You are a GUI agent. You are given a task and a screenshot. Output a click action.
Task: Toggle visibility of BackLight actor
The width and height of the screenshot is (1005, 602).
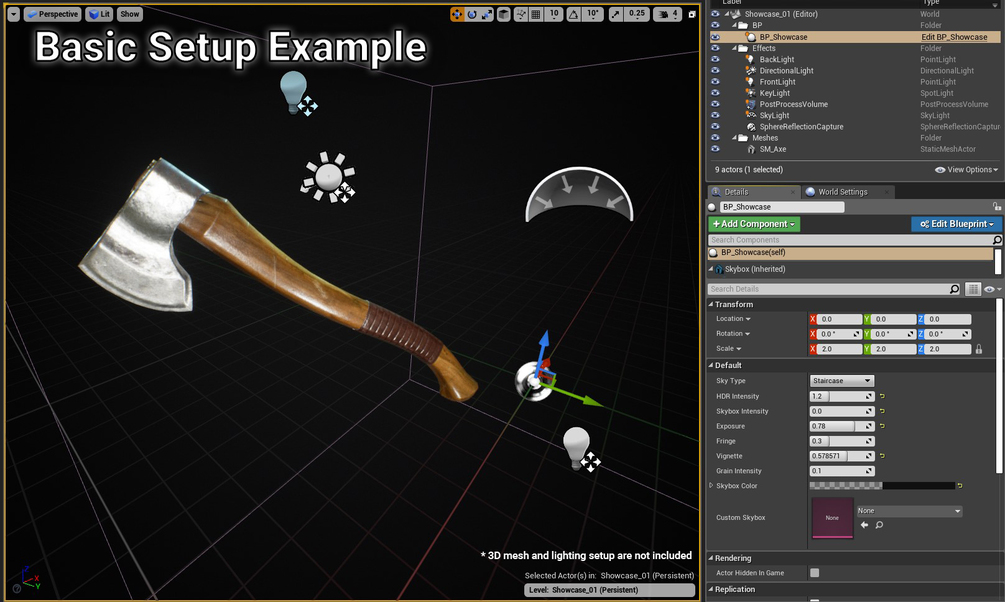coord(715,60)
